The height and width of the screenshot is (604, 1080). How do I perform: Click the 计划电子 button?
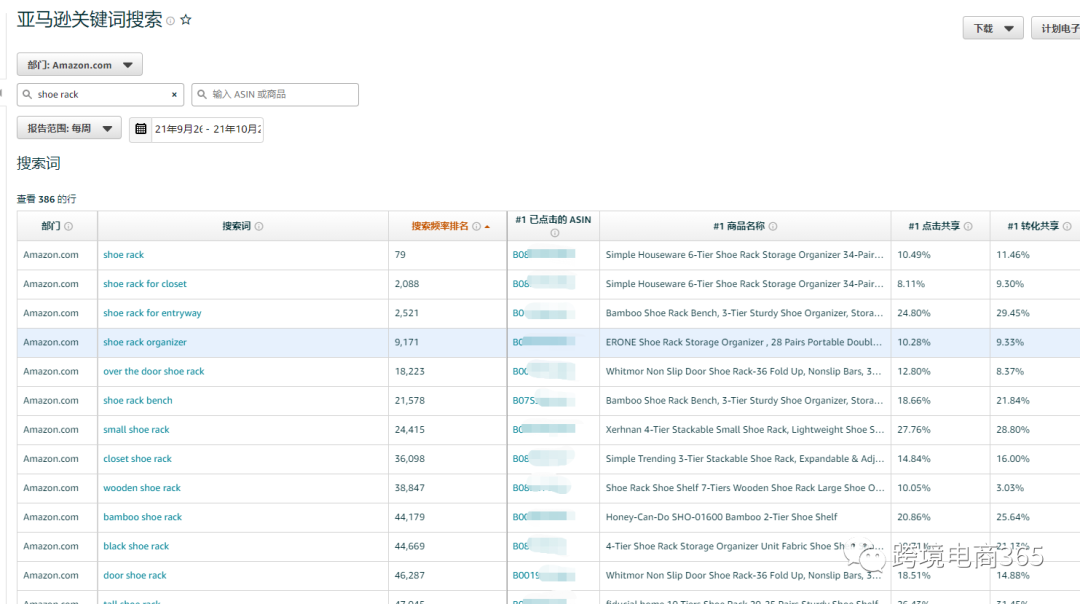[x=1056, y=28]
